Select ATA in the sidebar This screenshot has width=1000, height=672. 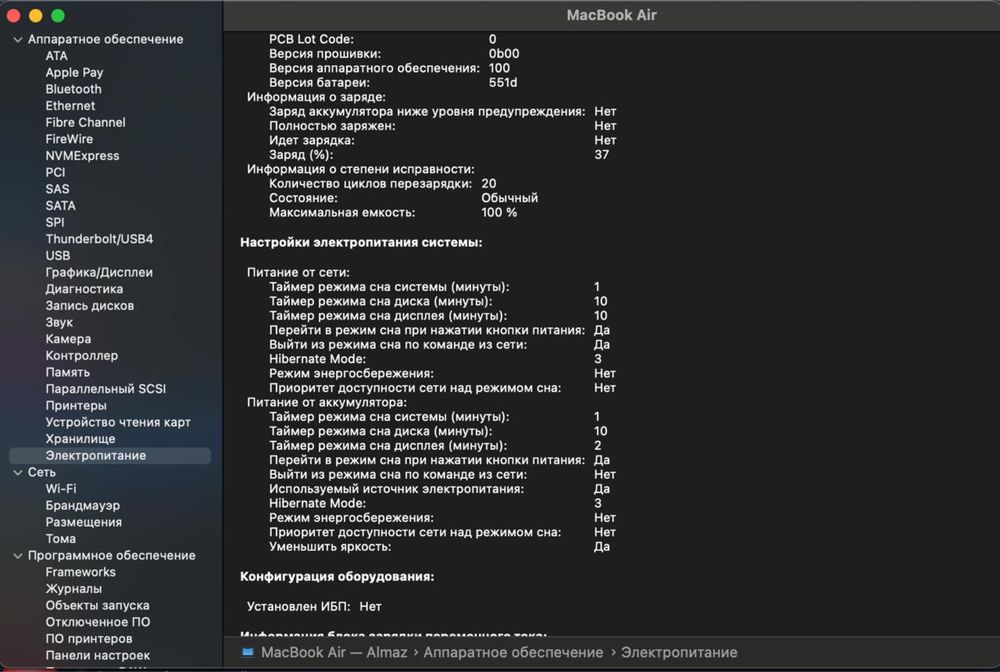pos(56,56)
